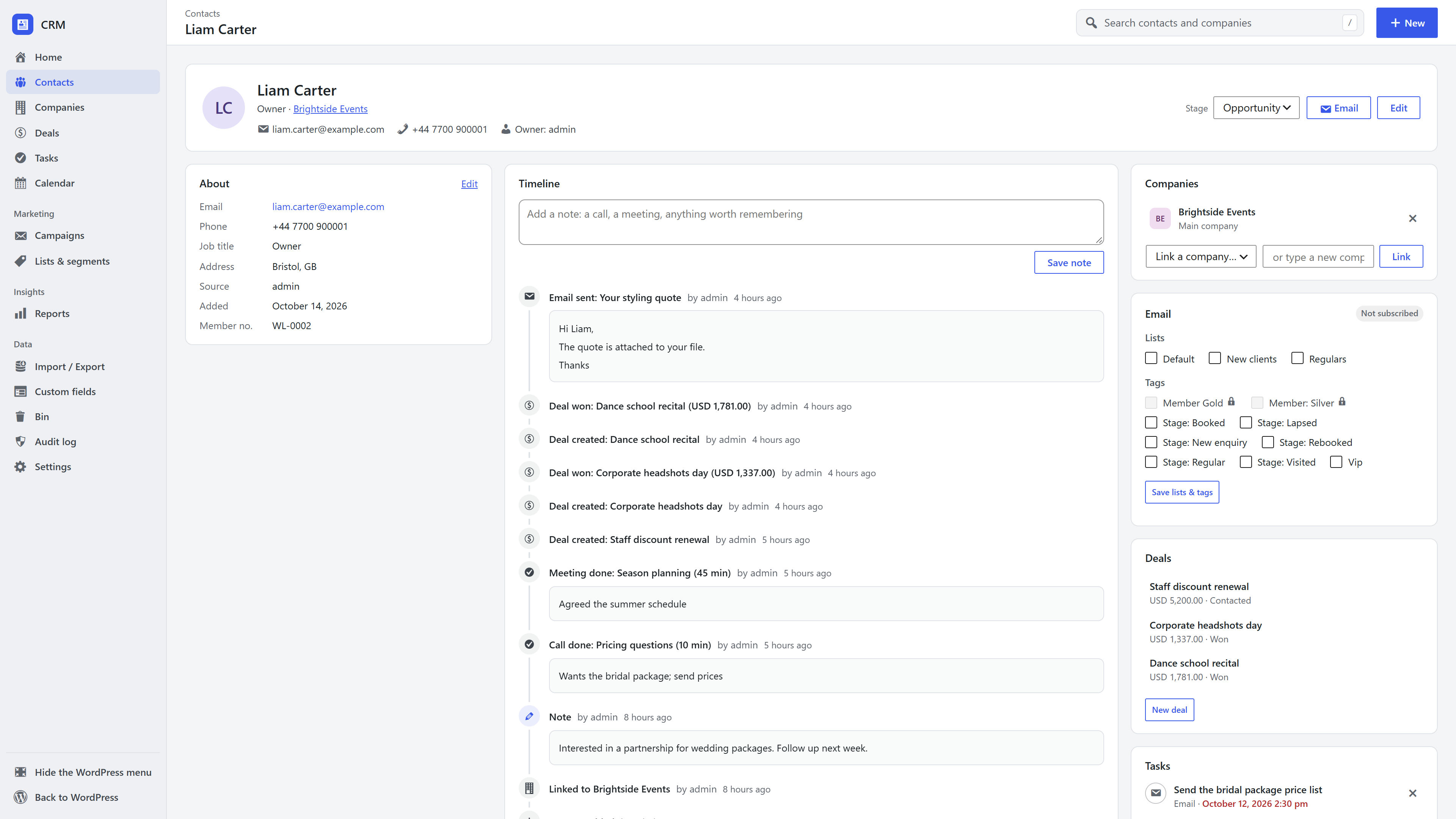The height and width of the screenshot is (819, 1456).
Task: Check the New clients list checkbox
Action: (x=1214, y=358)
